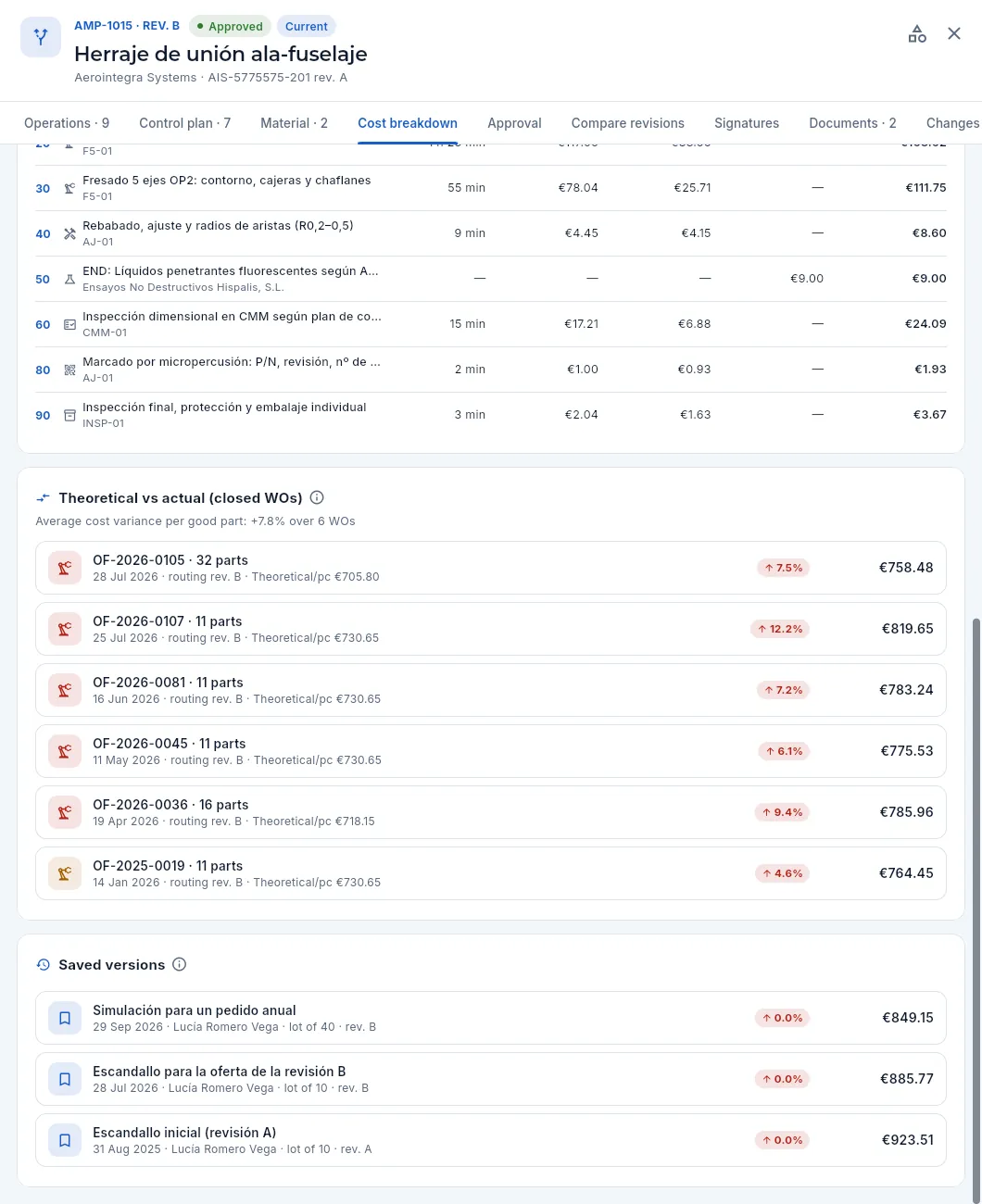
Task: Click the CMM inspection icon of operation 60
Action: click(x=69, y=324)
